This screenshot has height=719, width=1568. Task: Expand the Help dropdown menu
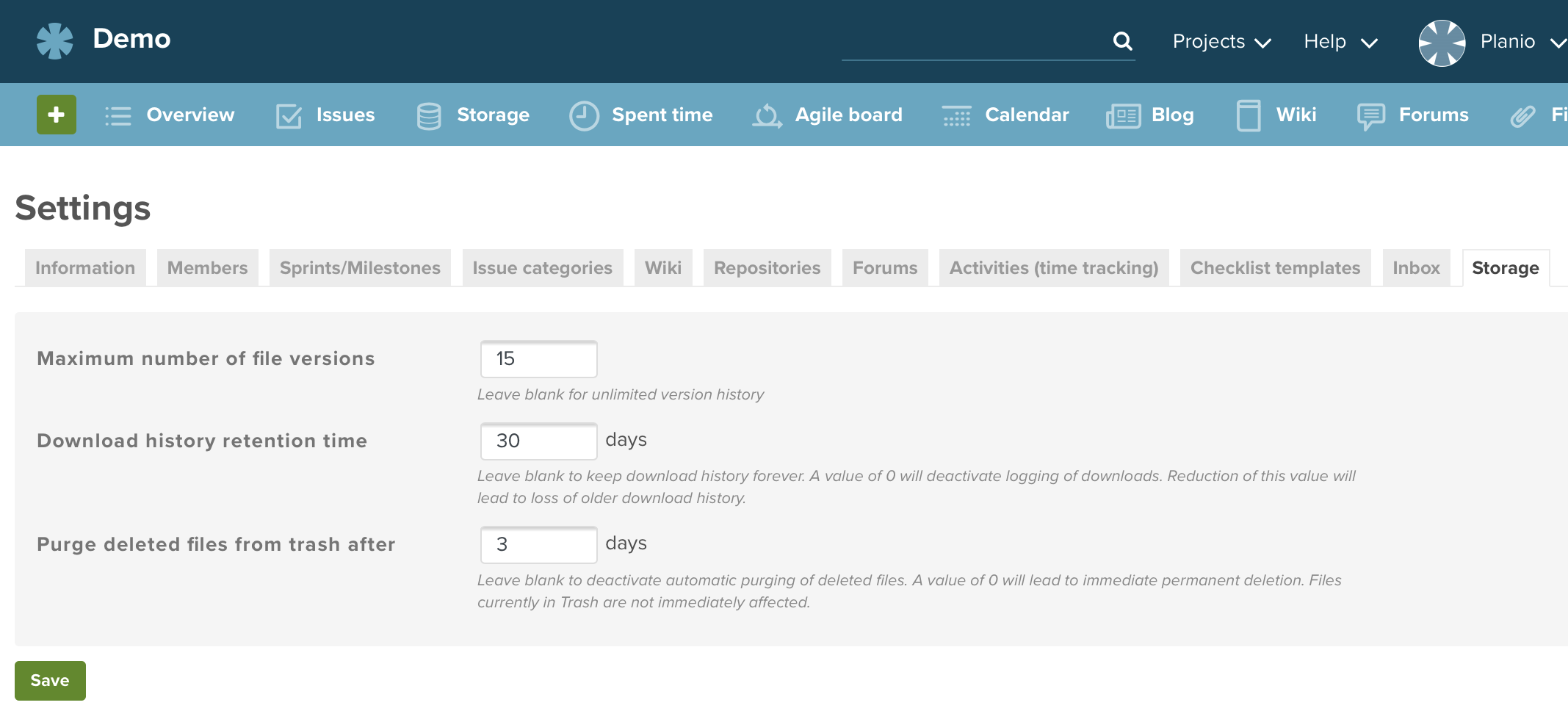coord(1340,42)
